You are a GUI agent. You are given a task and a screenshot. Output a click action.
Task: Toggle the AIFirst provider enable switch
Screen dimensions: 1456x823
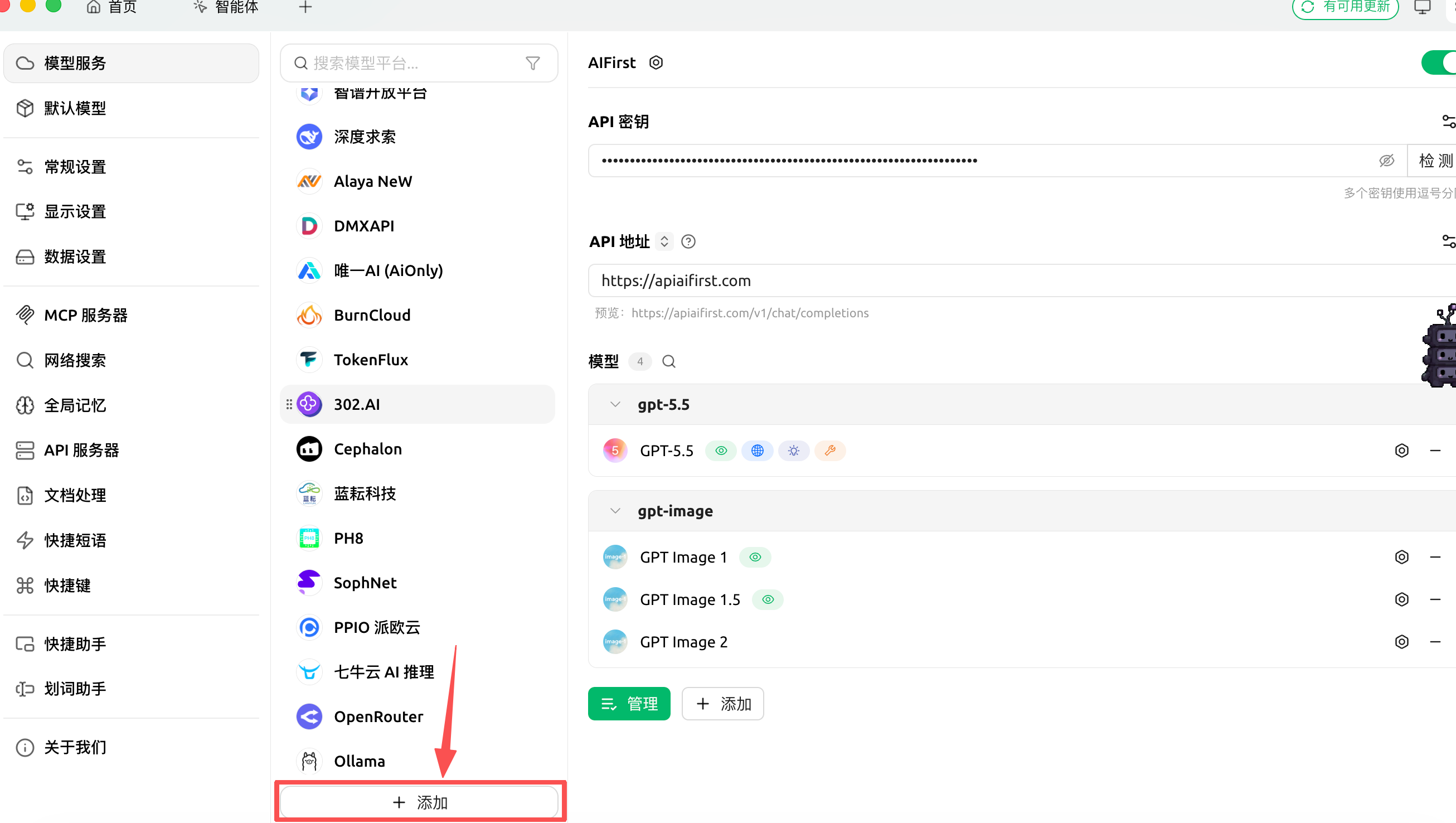coord(1439,63)
